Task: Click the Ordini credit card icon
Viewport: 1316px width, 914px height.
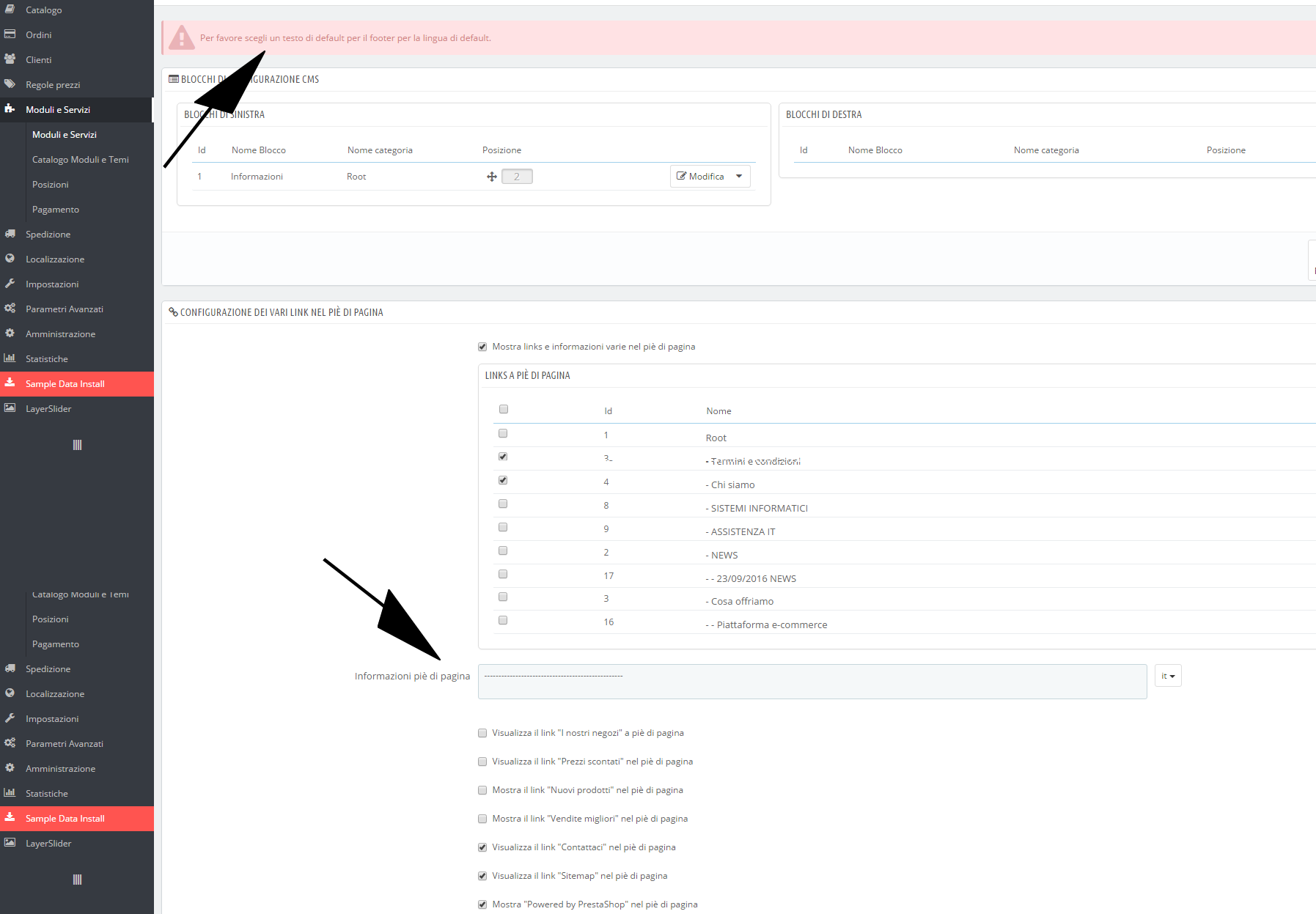Action: (10, 34)
